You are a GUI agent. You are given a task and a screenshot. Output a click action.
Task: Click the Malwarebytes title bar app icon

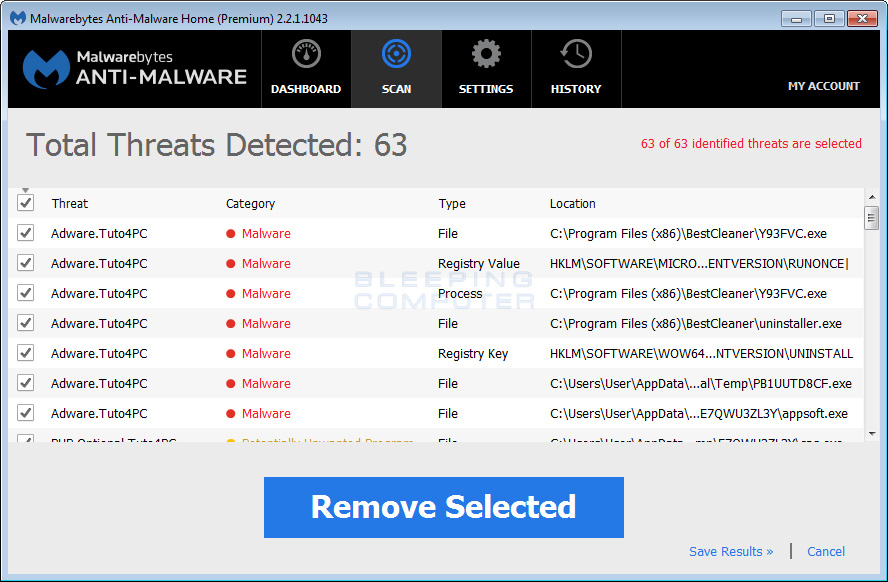pyautogui.click(x=18, y=19)
